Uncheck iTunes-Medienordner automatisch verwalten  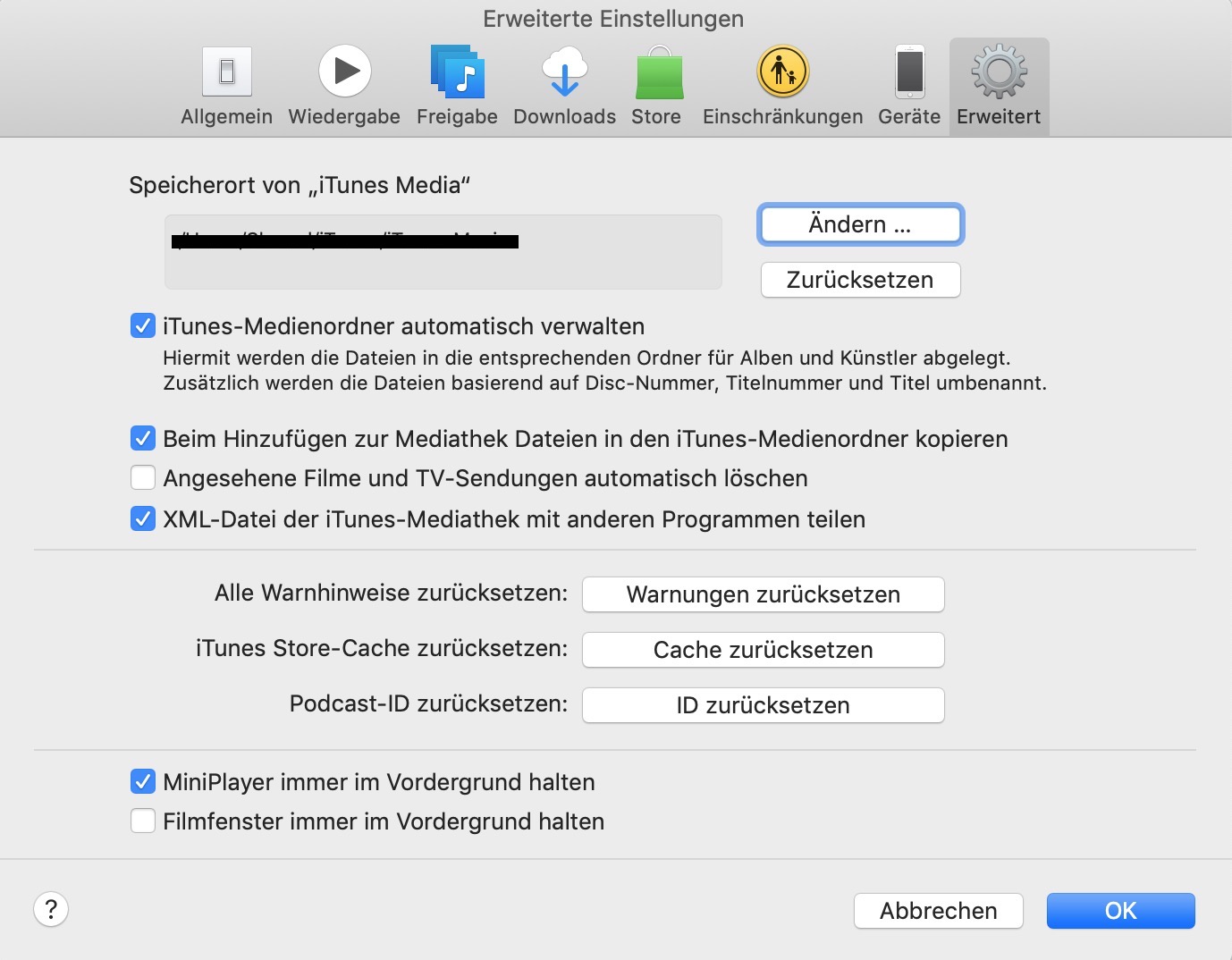click(143, 325)
